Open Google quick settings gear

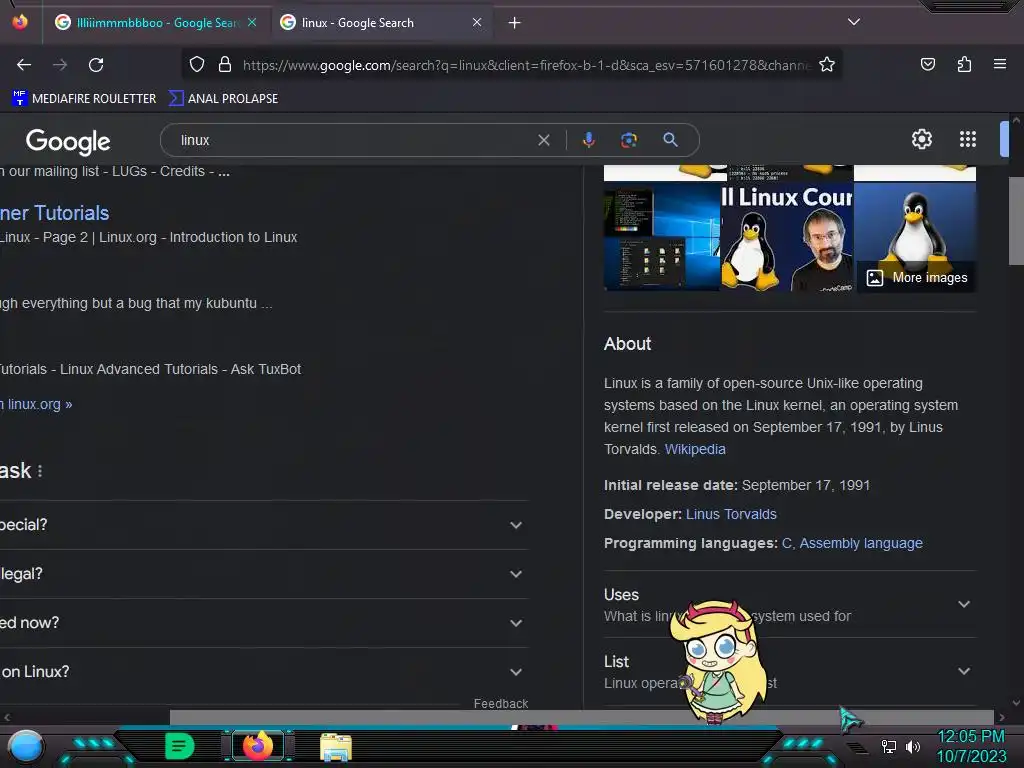point(921,139)
